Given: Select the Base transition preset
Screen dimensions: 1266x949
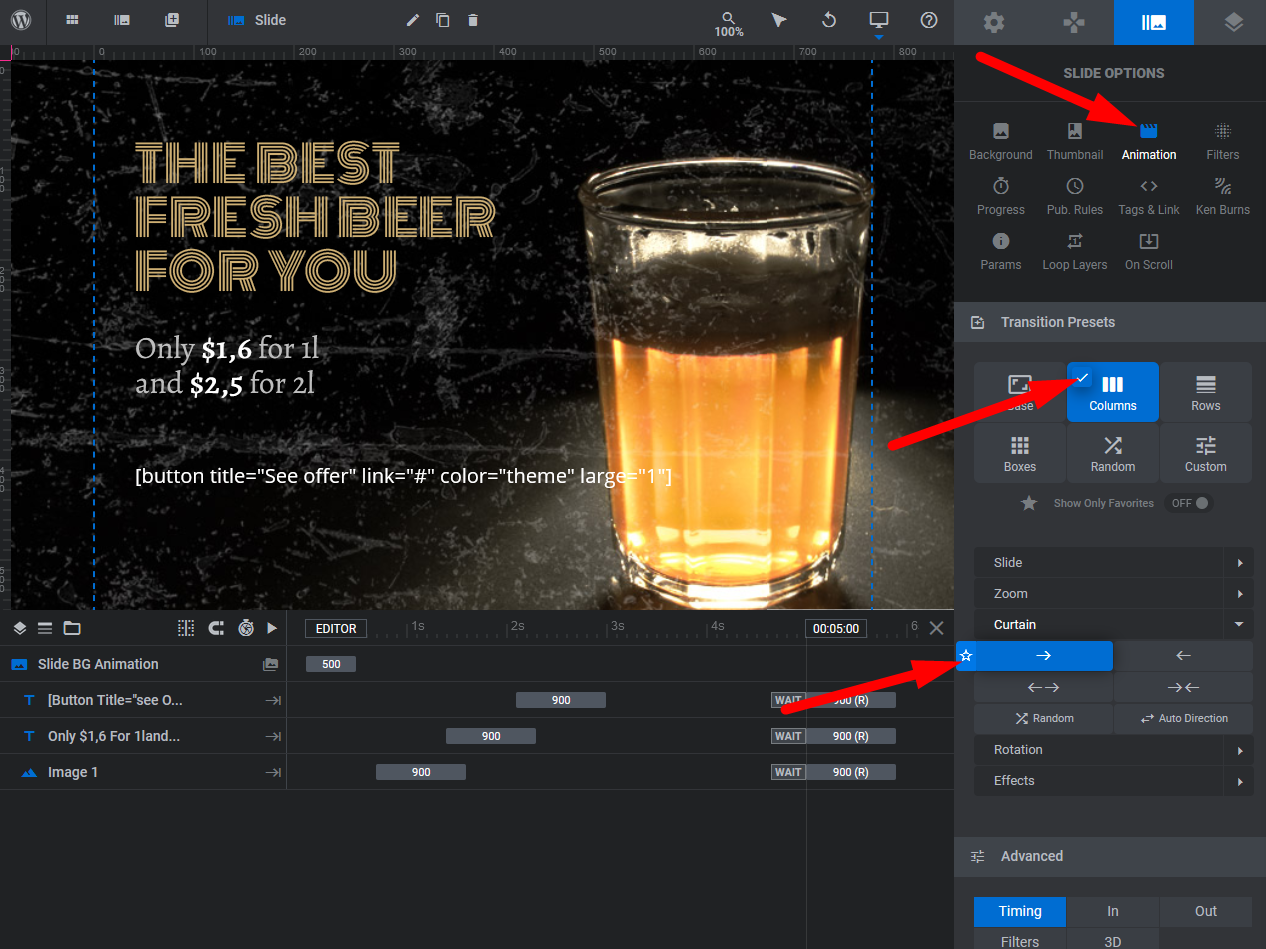Looking at the screenshot, I should pos(1020,392).
